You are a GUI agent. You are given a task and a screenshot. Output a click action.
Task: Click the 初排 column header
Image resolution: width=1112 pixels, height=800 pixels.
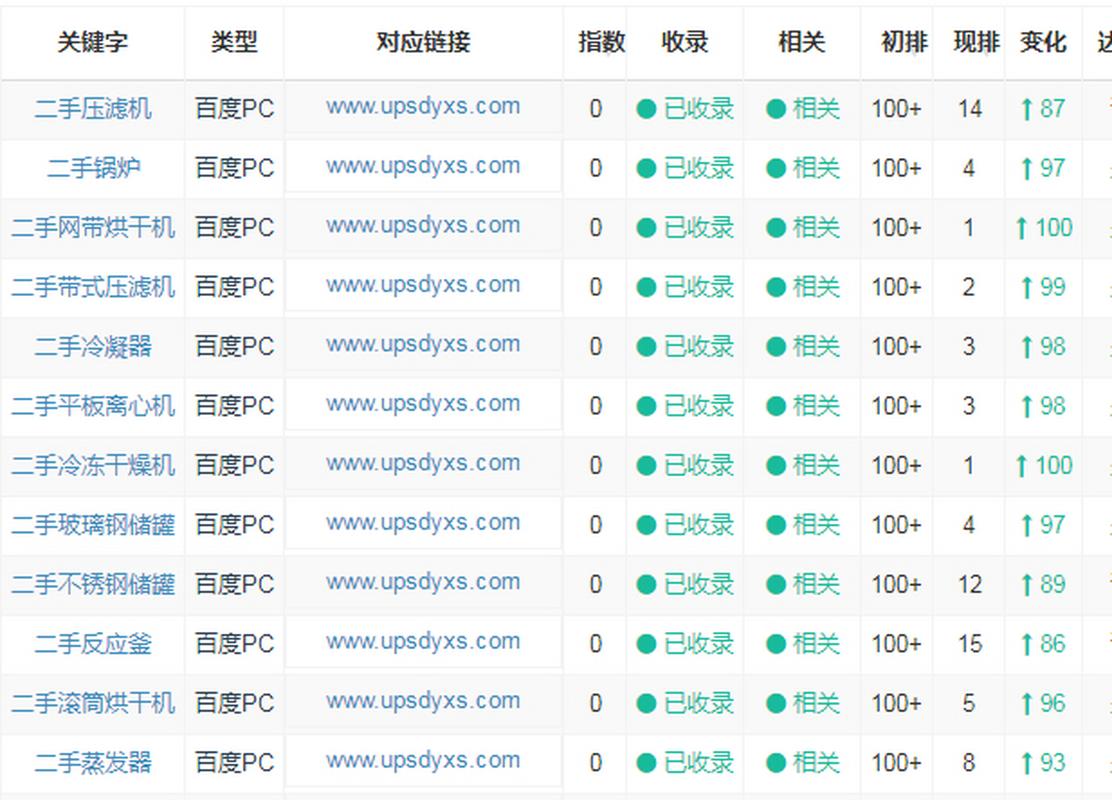coord(904,43)
